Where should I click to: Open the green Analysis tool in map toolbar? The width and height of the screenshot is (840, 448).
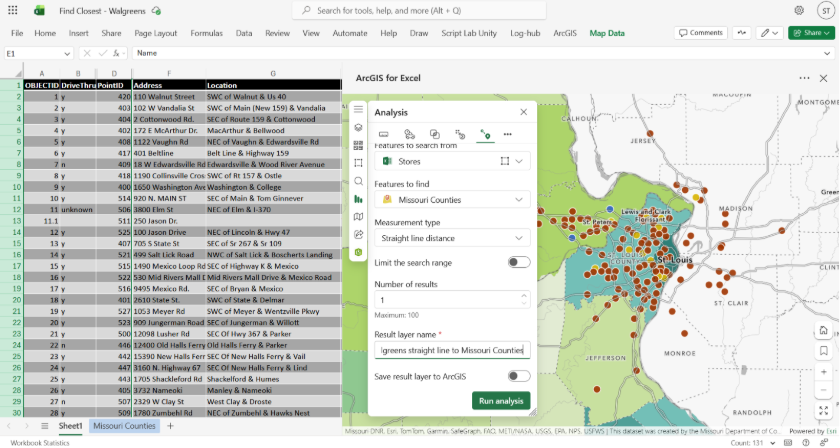pos(358,199)
